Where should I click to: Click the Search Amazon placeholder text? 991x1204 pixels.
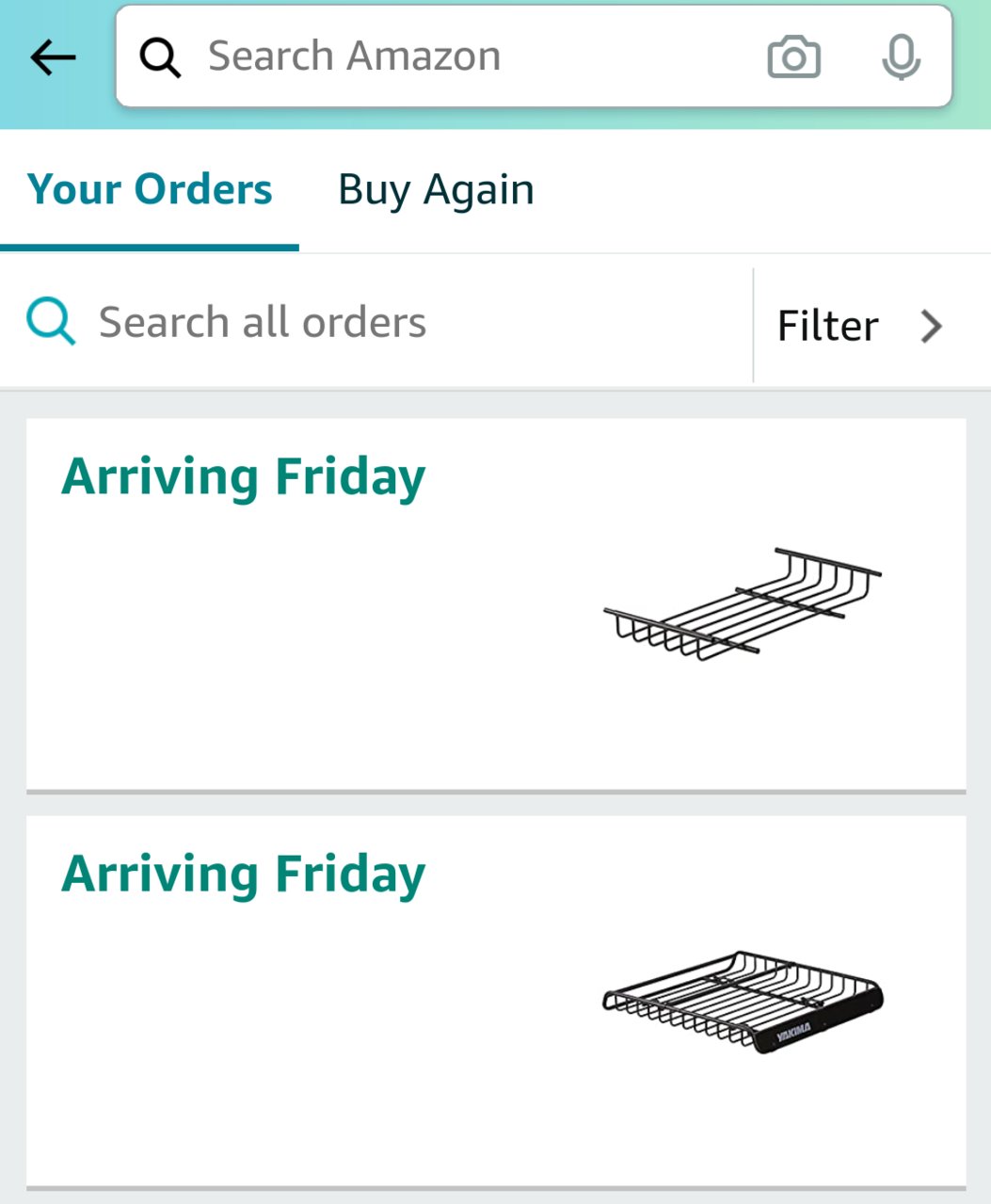[354, 56]
